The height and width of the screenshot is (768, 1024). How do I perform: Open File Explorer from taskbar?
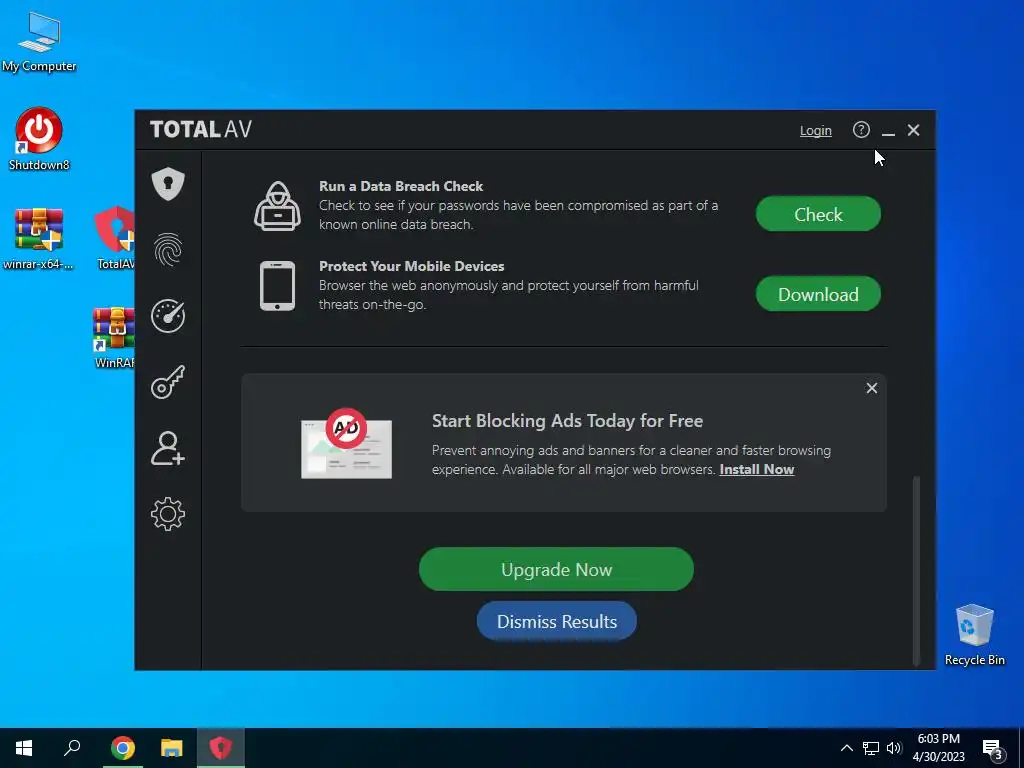(172, 748)
